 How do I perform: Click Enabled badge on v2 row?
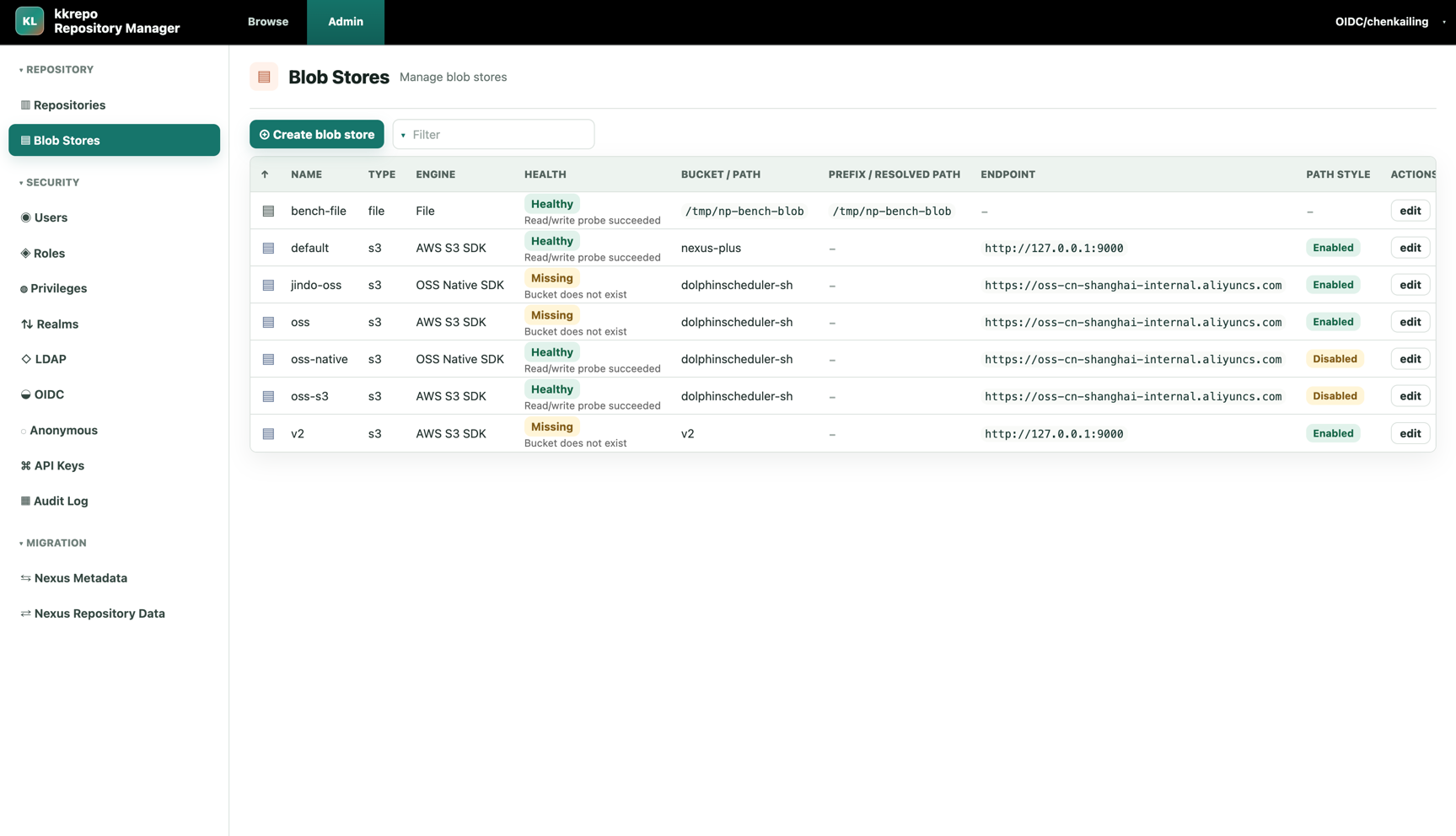[x=1333, y=433]
